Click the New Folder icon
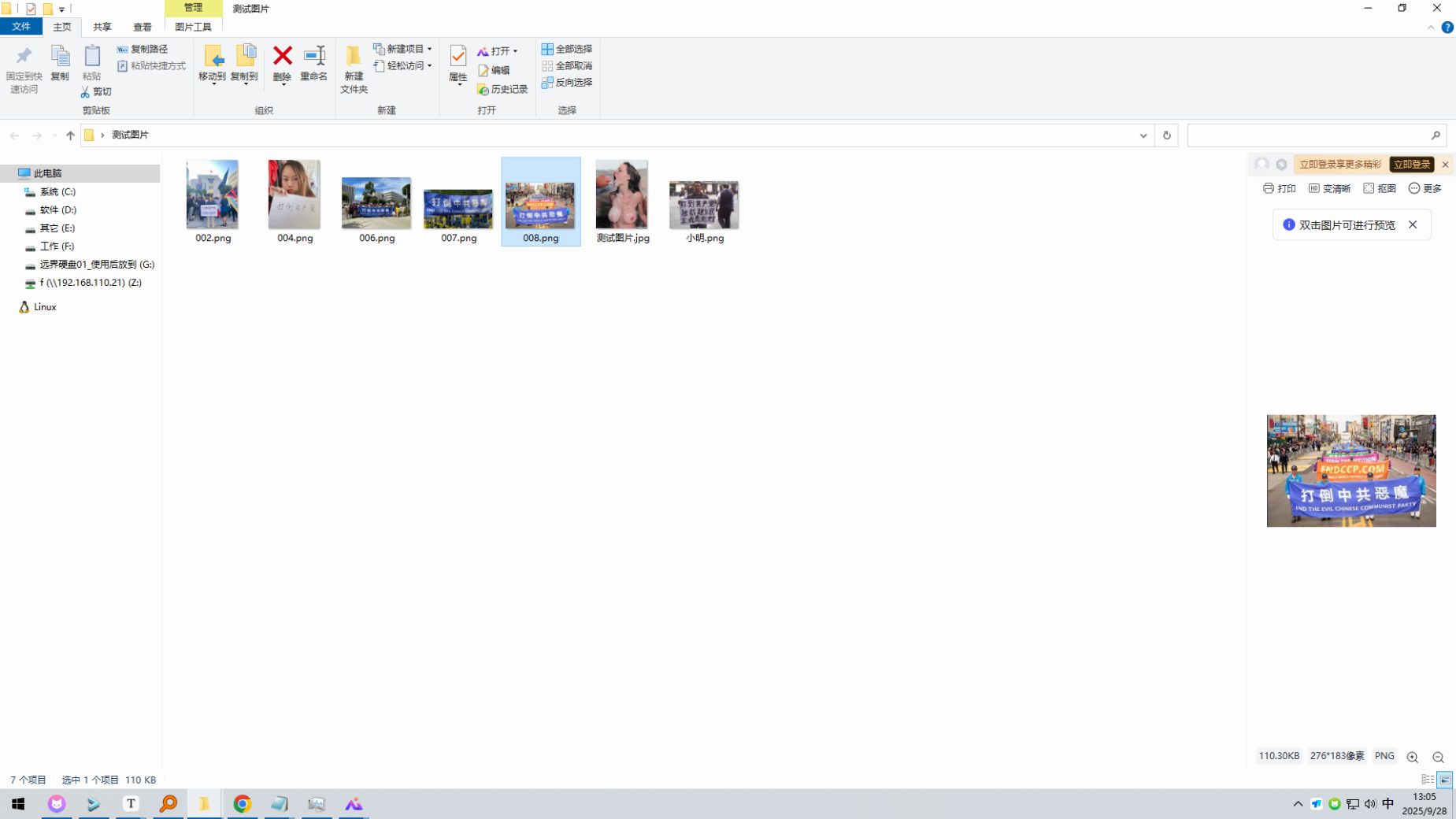The width and height of the screenshot is (1456, 819). click(354, 69)
